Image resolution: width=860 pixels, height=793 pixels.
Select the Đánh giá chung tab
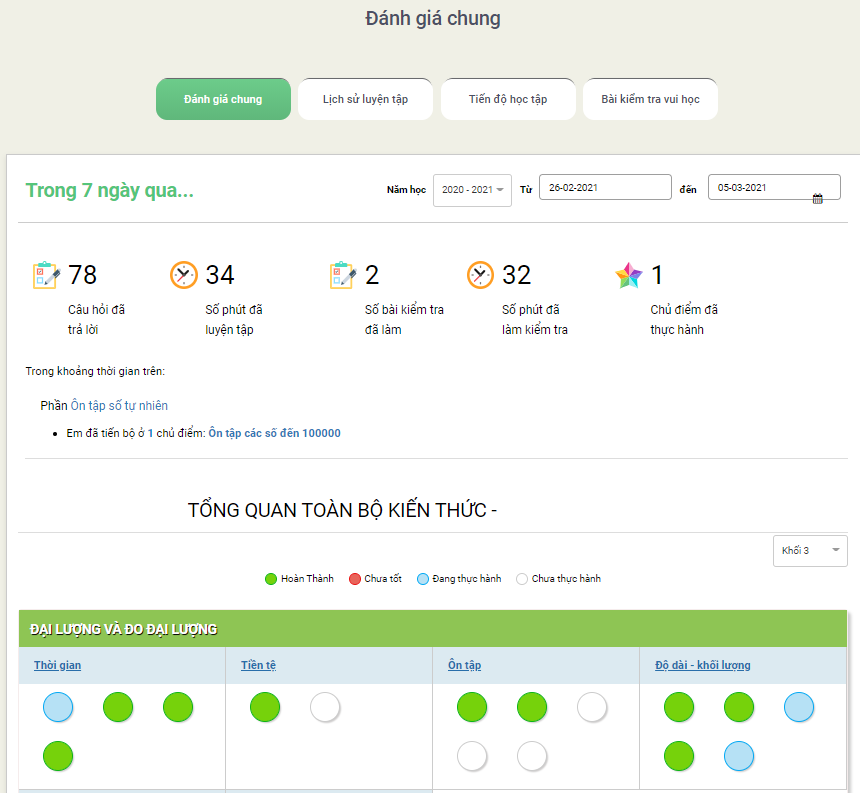coord(223,99)
